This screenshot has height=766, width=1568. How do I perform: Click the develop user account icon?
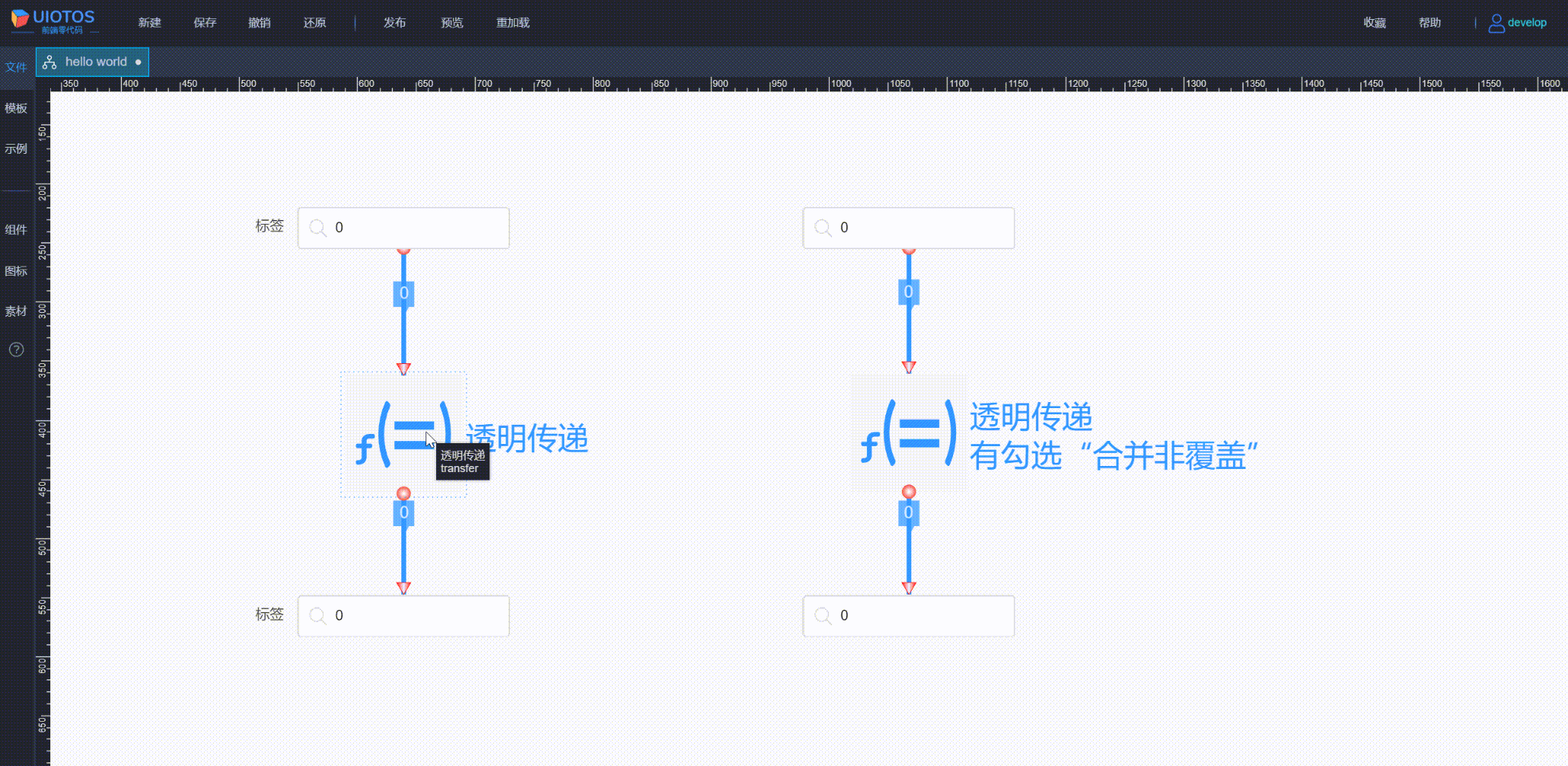[x=1496, y=23]
